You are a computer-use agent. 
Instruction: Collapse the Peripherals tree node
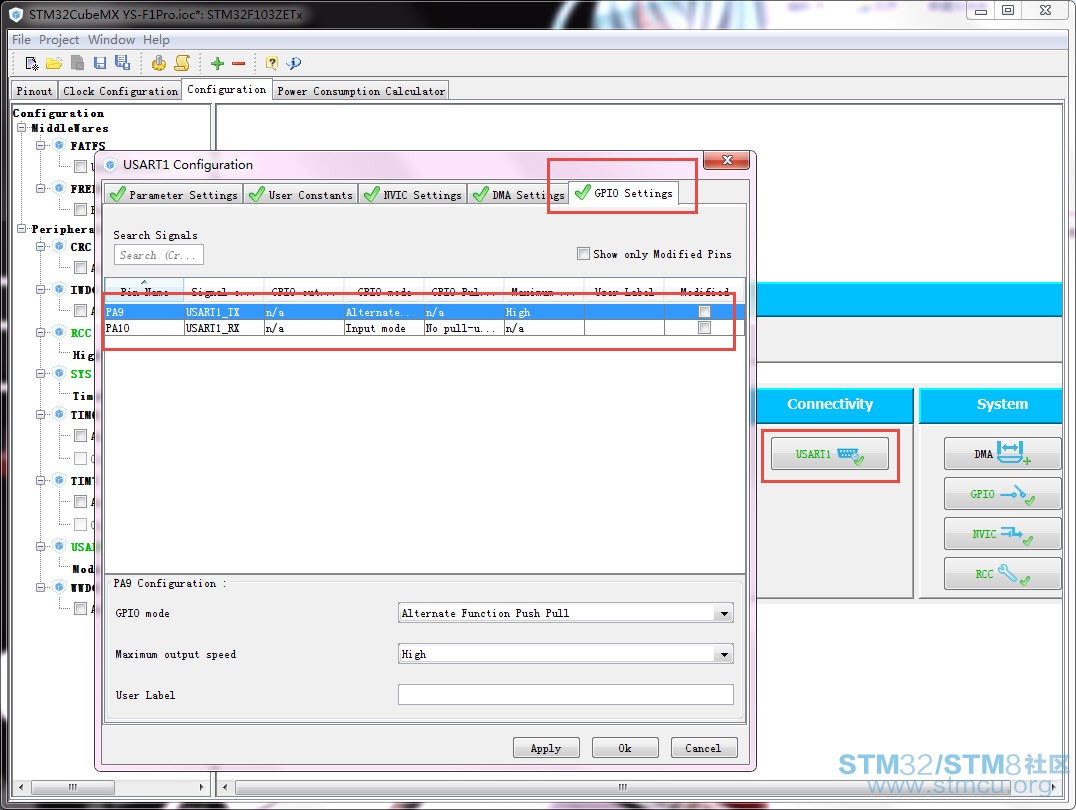pos(22,229)
